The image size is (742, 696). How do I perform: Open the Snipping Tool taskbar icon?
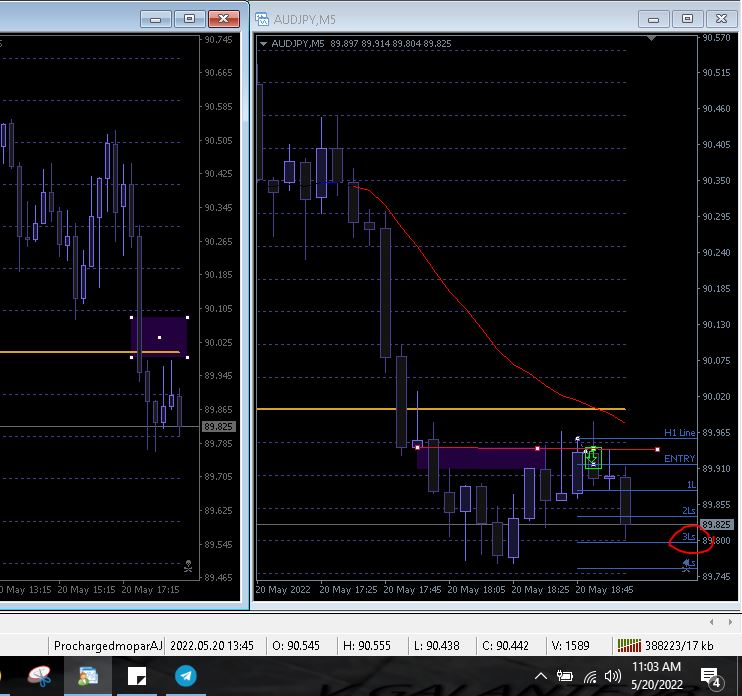(x=39, y=676)
